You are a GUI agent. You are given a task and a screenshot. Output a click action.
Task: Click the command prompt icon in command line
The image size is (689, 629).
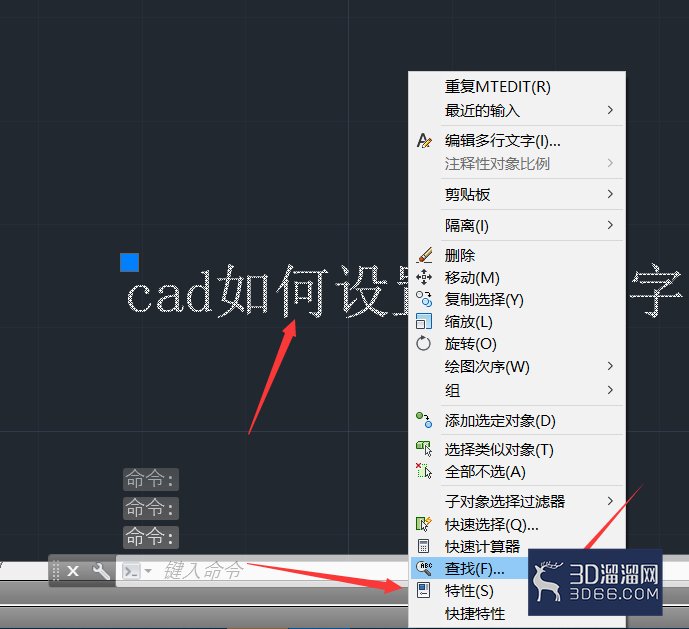coord(131,571)
